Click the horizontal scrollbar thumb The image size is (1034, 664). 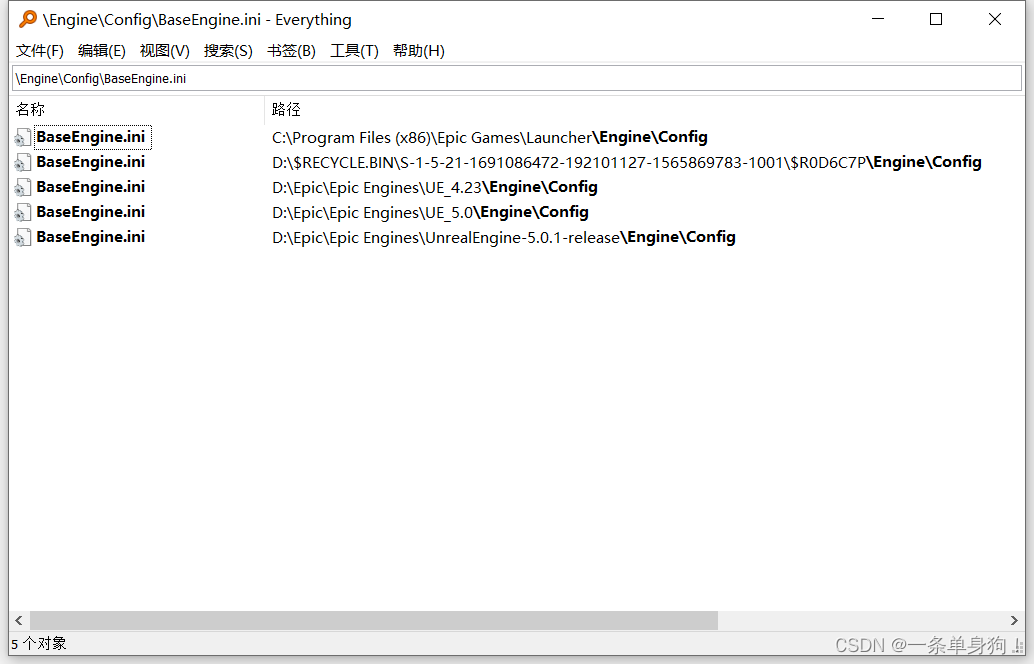point(374,620)
